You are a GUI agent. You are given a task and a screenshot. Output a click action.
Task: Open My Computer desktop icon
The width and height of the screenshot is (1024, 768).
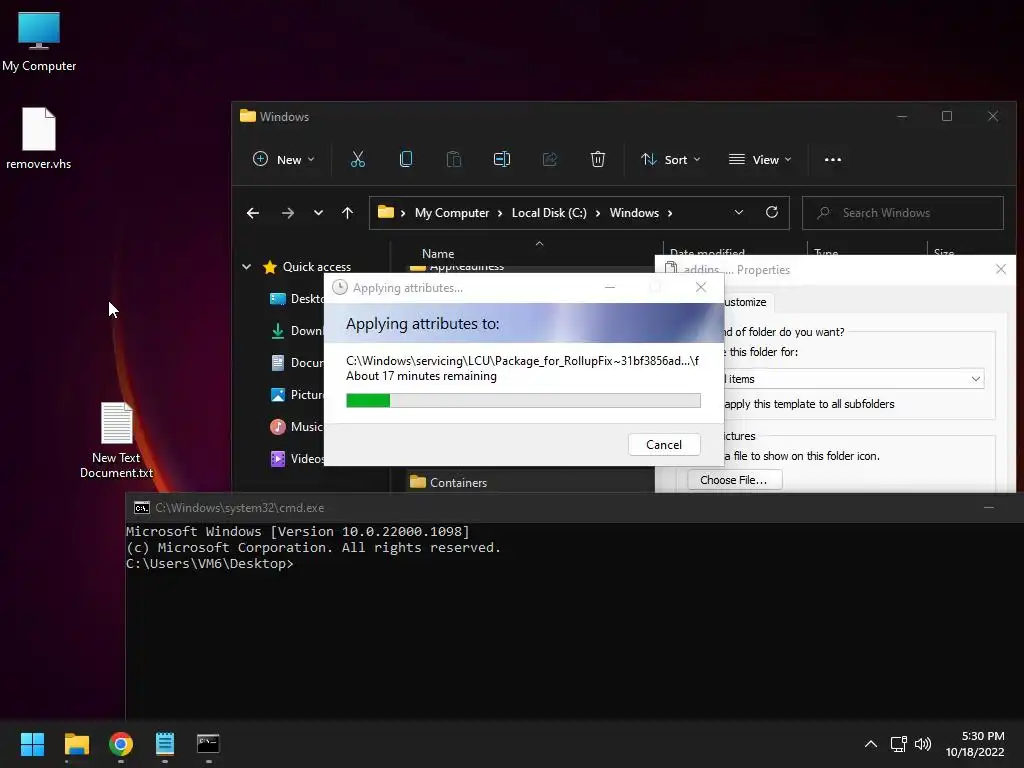coord(39,40)
